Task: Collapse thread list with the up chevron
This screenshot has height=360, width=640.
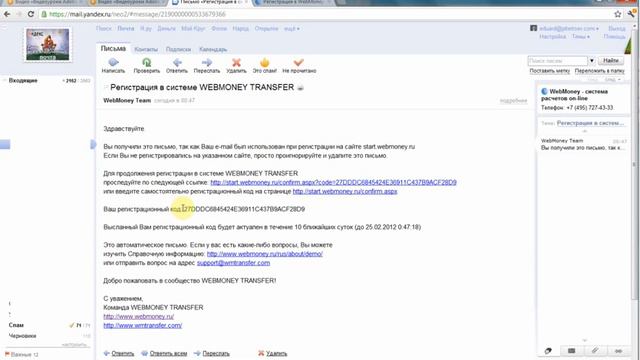Action: click(584, 131)
